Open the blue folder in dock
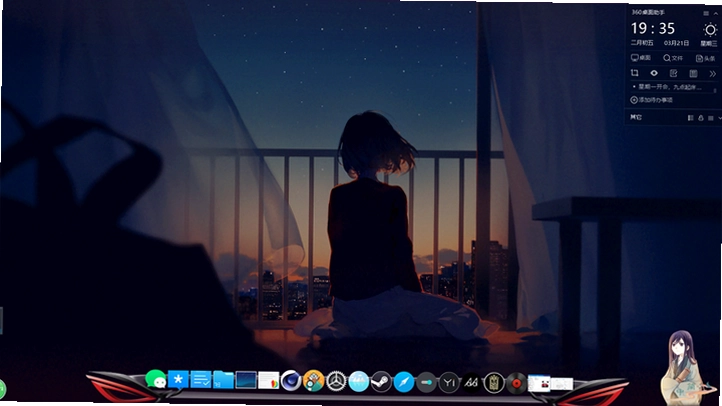 (223, 381)
